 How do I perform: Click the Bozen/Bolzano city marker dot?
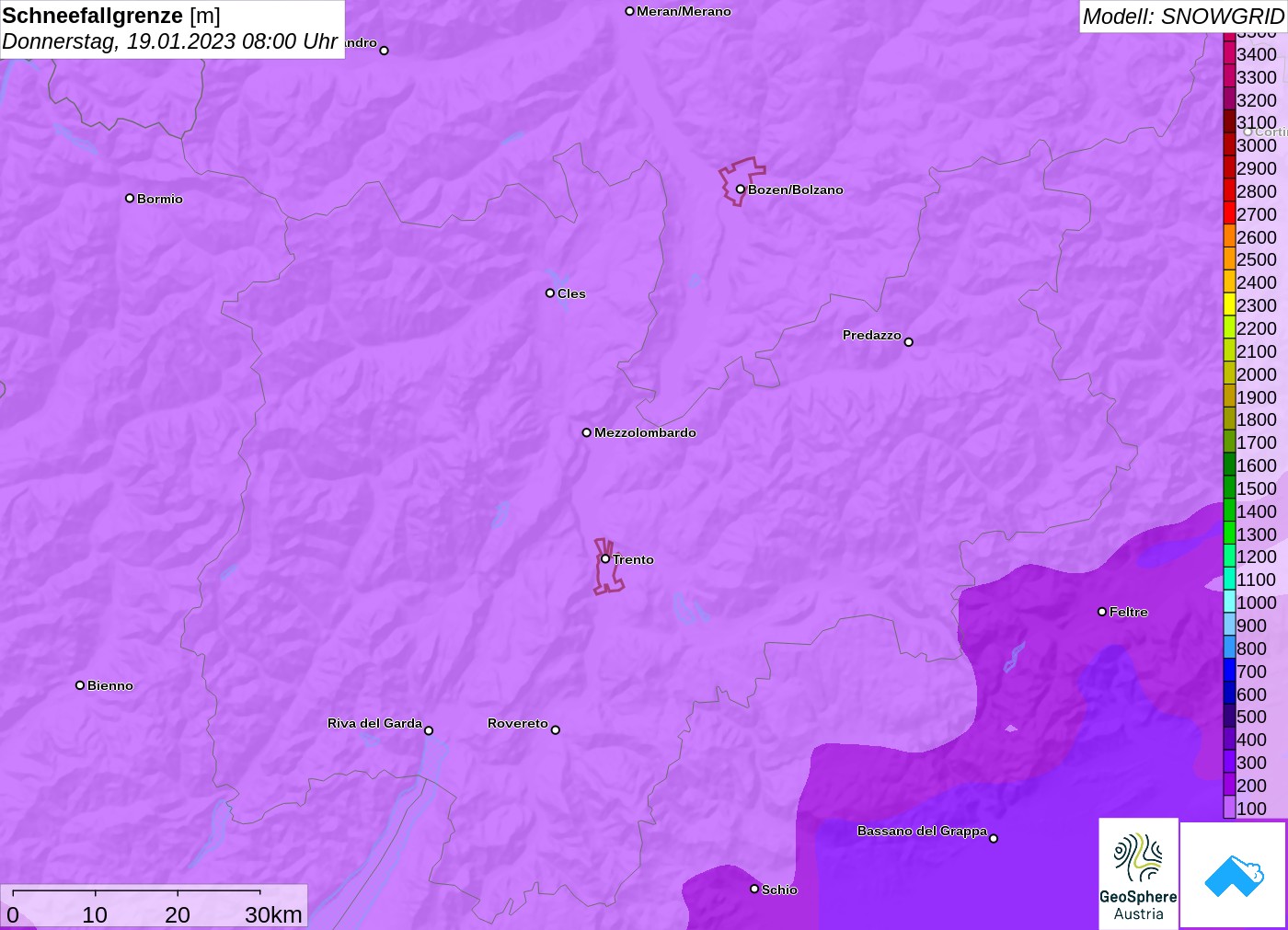click(x=740, y=189)
